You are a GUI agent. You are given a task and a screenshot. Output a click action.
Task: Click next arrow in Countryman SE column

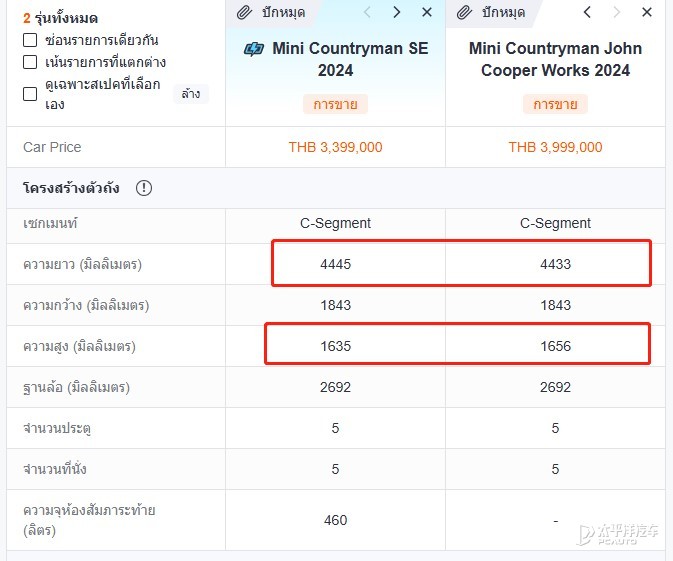[x=397, y=12]
